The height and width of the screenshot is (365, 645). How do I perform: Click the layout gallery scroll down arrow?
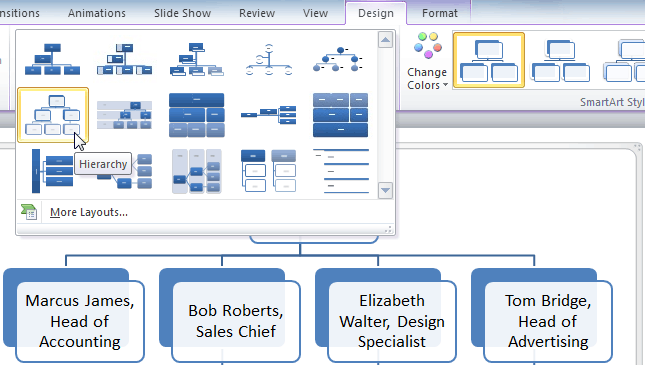(x=385, y=190)
